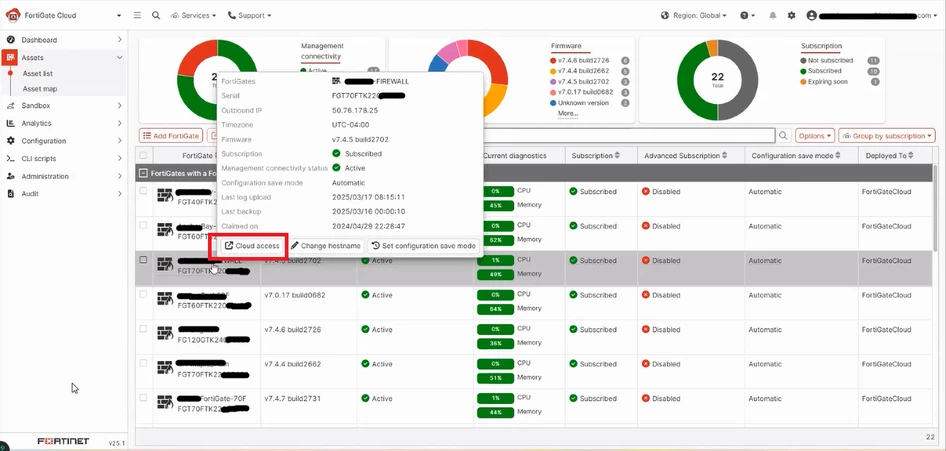This screenshot has height=451, width=946.
Task: Select Asset list in sidebar
Action: (37, 74)
